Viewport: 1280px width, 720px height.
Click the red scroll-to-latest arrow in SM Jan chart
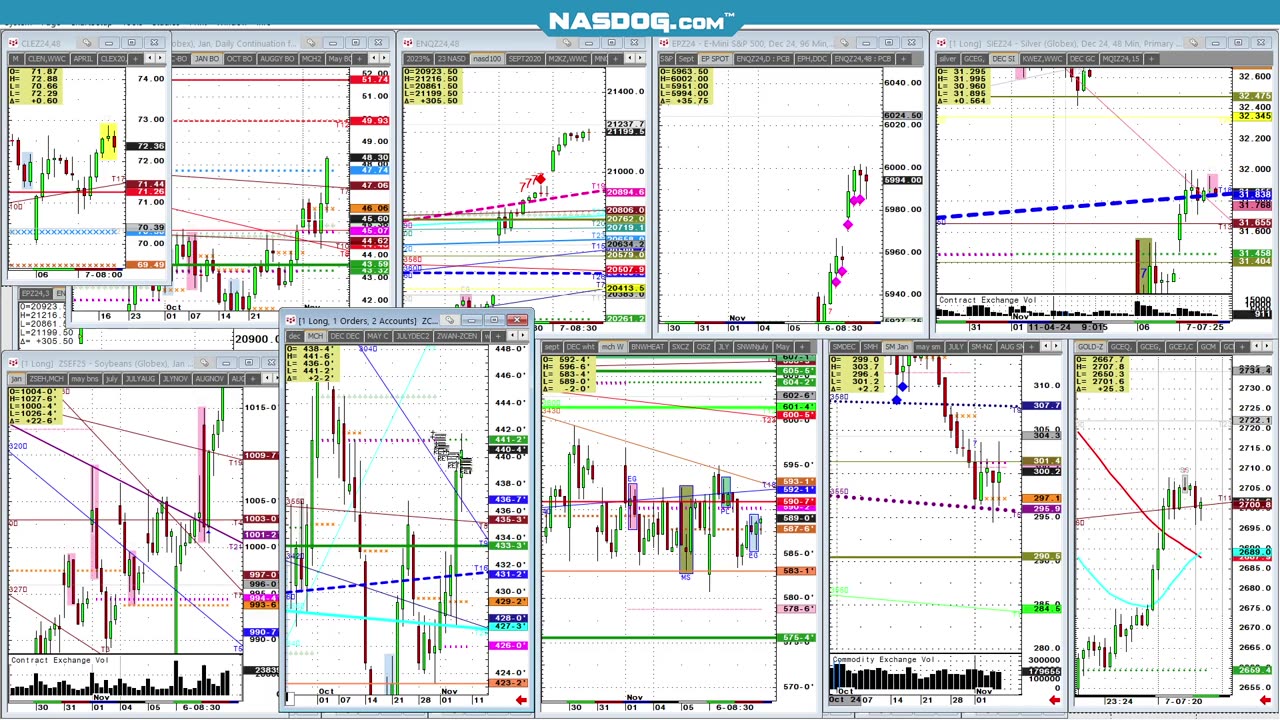(x=1054, y=699)
